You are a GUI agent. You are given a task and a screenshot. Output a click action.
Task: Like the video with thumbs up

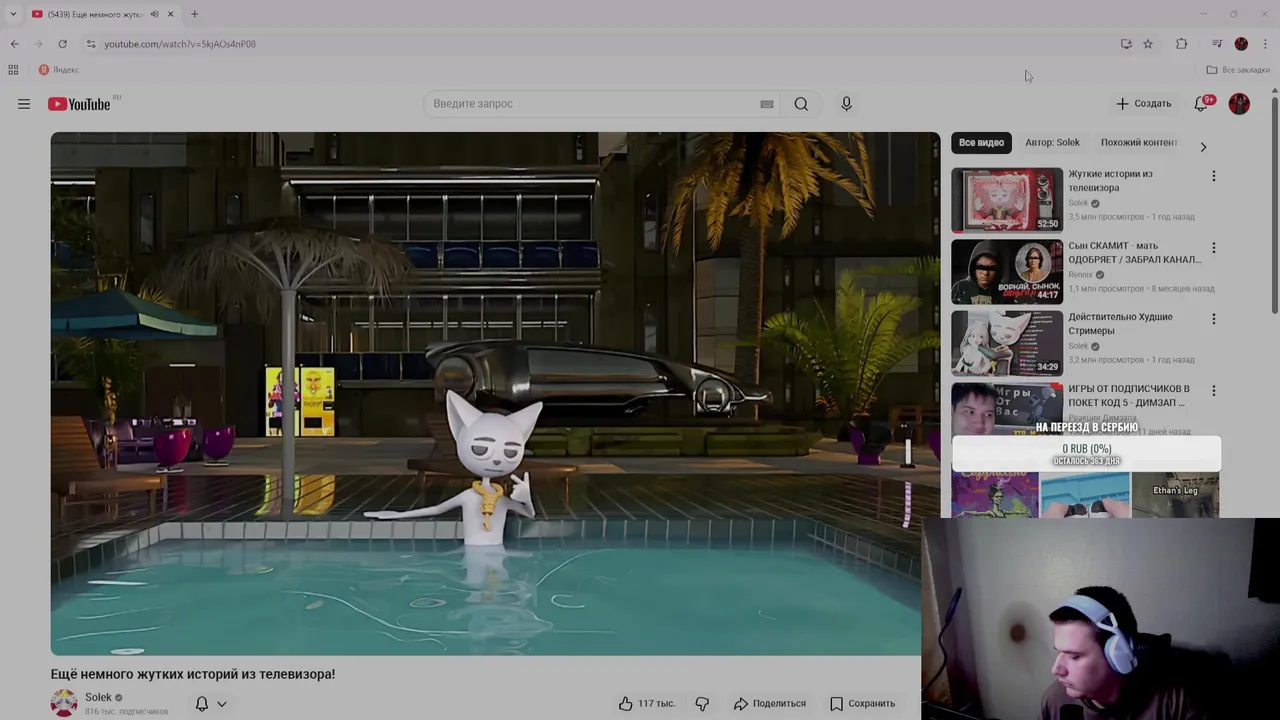coord(626,704)
